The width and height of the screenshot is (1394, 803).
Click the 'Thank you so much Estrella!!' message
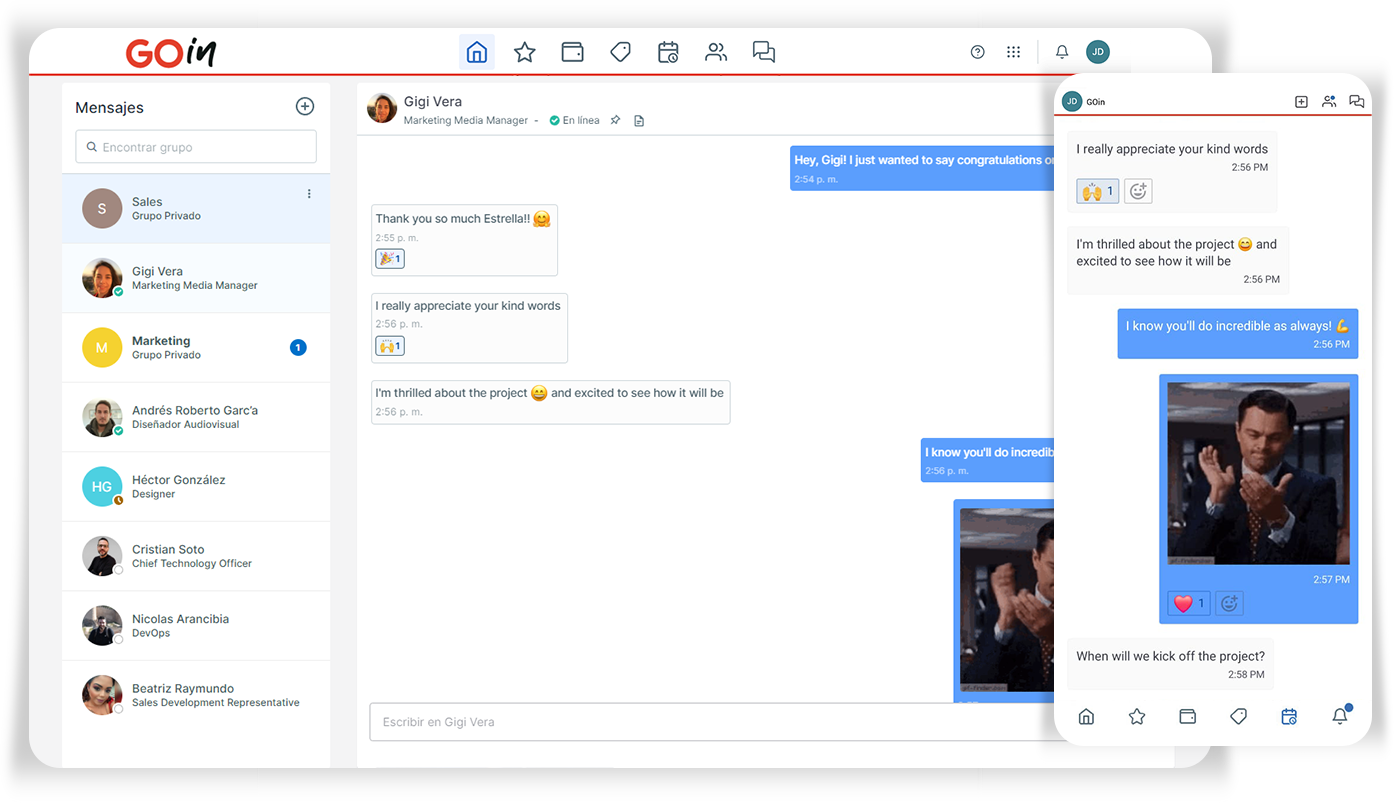464,240
